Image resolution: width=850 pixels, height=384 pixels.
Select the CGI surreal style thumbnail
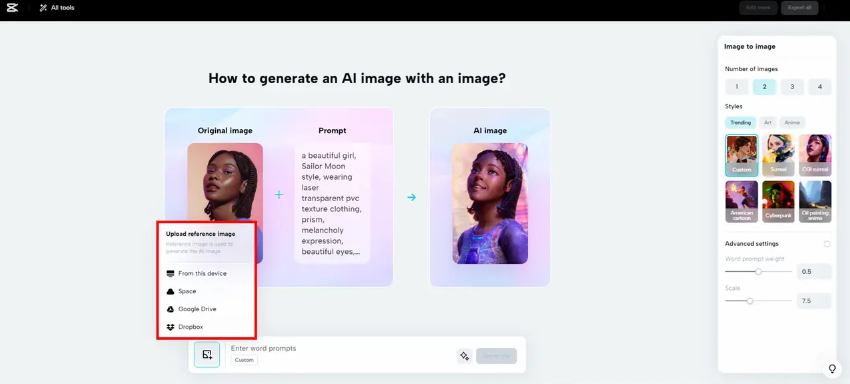(x=815, y=155)
